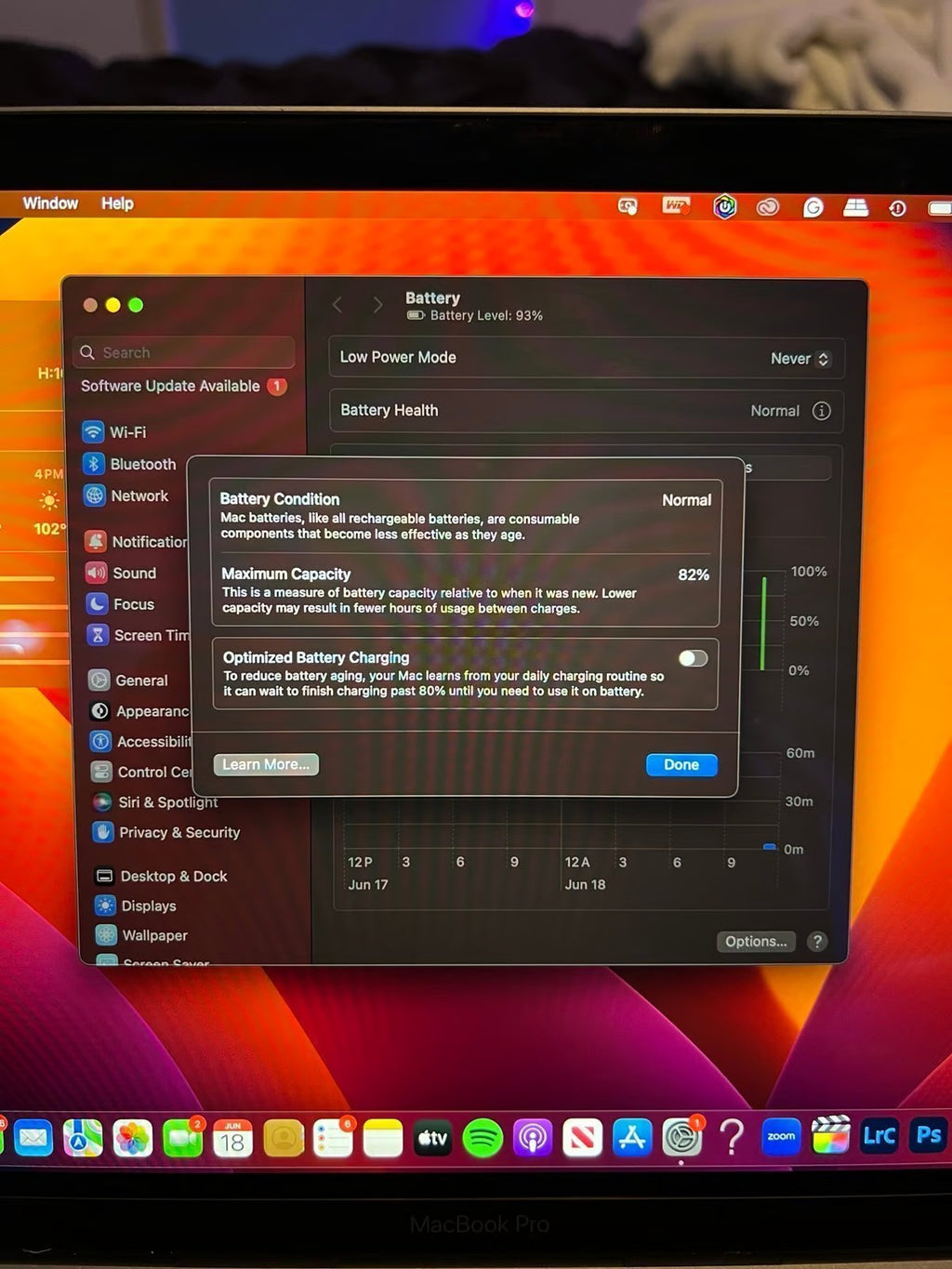
Task: Click the Done button in dialog
Action: click(681, 764)
